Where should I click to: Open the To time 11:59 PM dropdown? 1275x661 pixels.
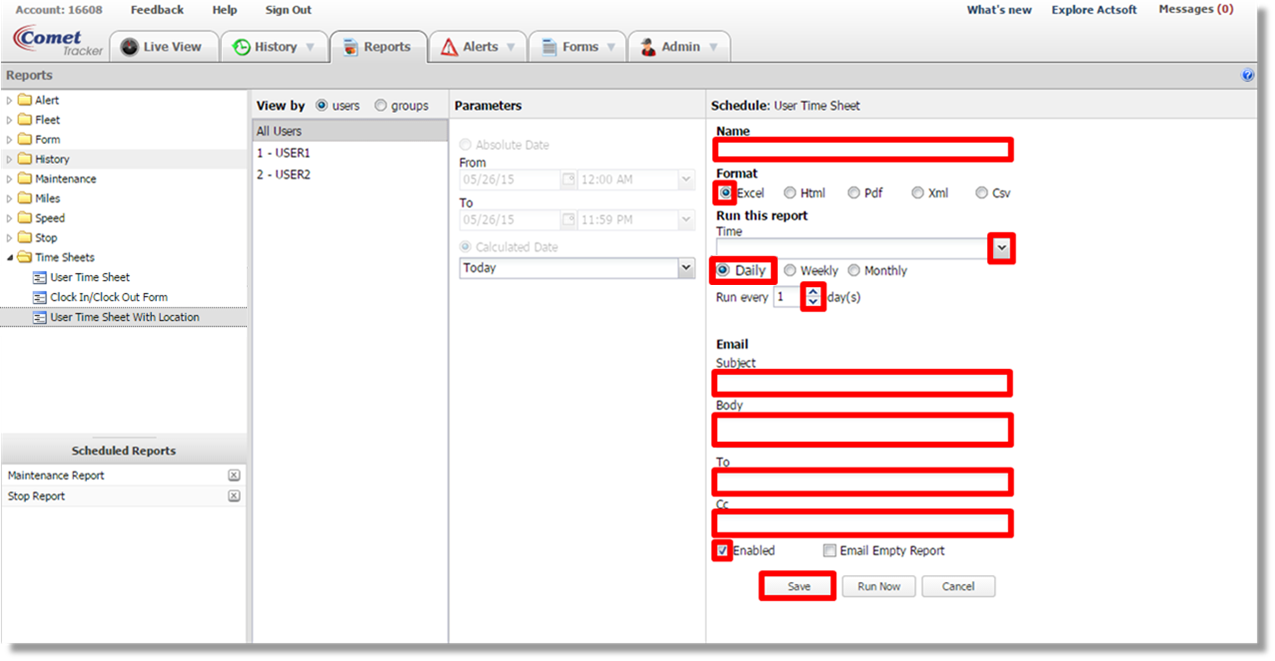(686, 219)
